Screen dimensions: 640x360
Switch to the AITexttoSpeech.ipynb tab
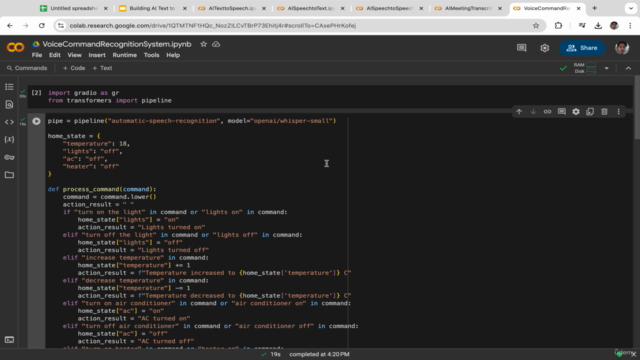[232, 8]
